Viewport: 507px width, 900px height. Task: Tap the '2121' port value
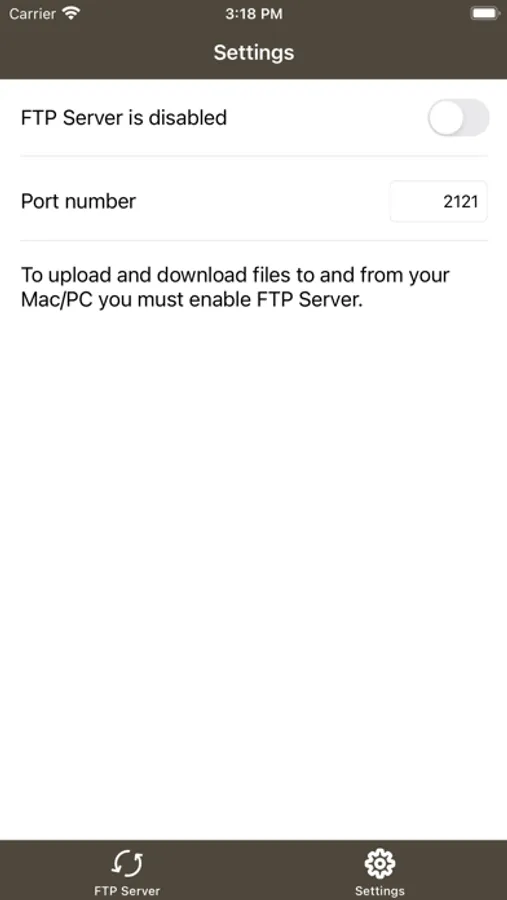[461, 201]
